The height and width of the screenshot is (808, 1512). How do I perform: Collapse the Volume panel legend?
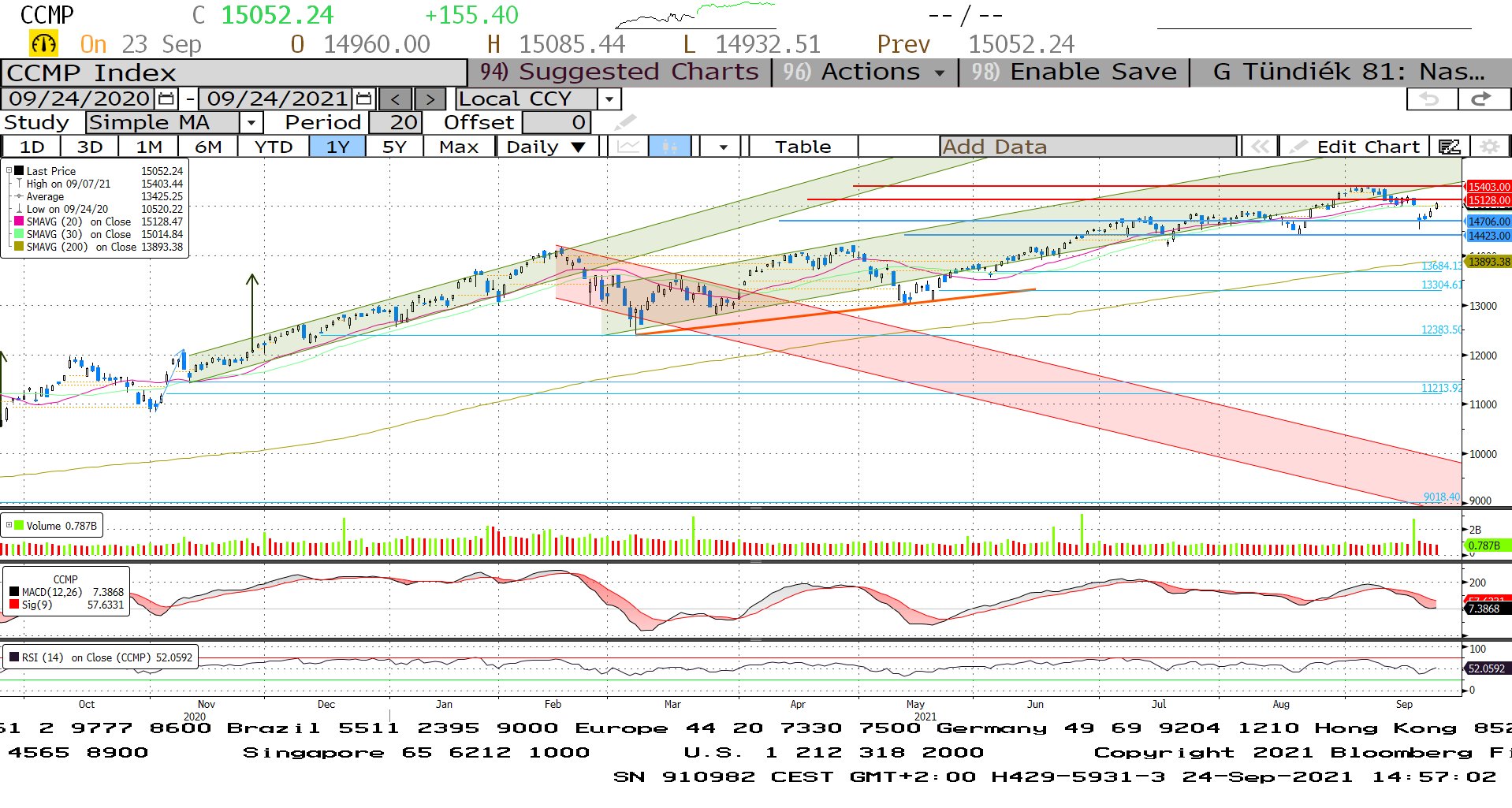(9, 525)
